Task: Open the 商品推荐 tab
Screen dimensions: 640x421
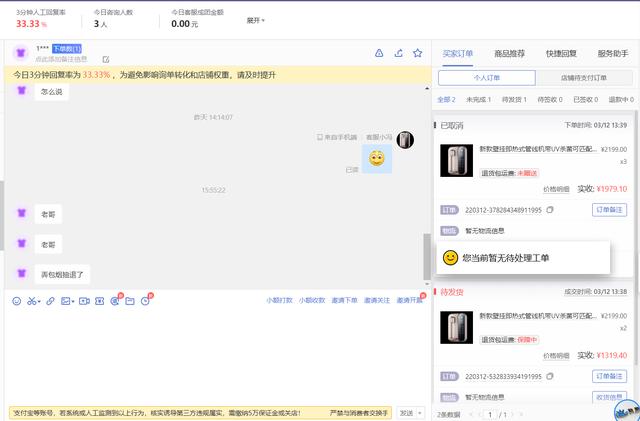Action: click(x=510, y=53)
